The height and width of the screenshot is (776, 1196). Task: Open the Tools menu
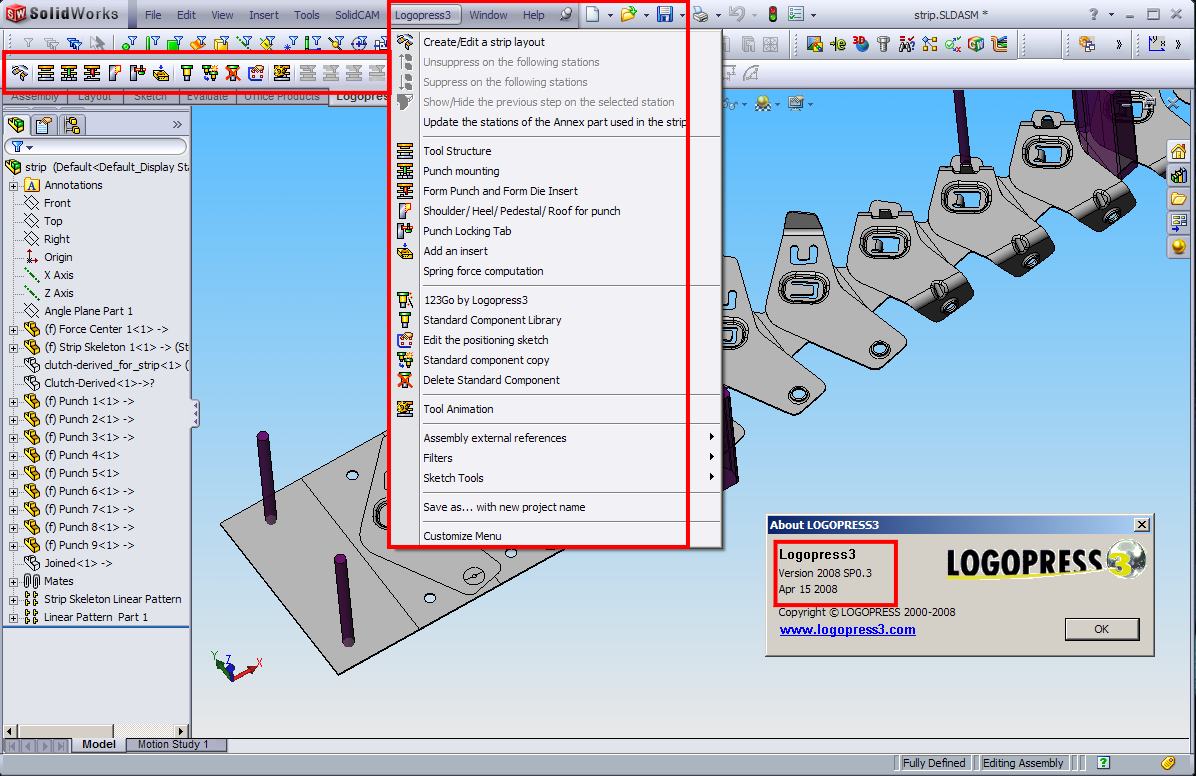click(x=307, y=14)
